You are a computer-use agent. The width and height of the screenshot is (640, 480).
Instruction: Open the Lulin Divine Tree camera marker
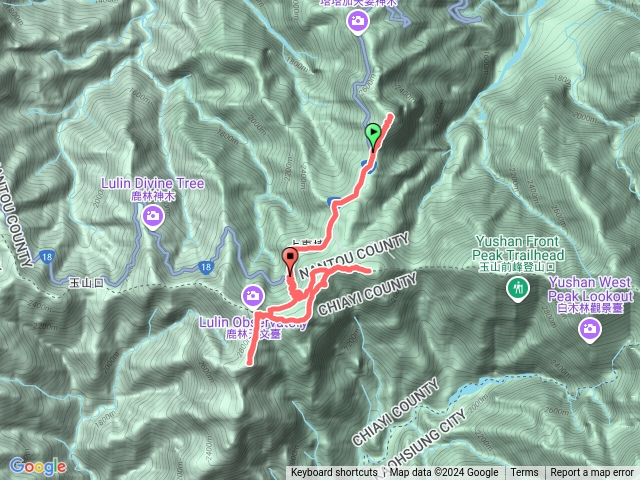pos(153,216)
